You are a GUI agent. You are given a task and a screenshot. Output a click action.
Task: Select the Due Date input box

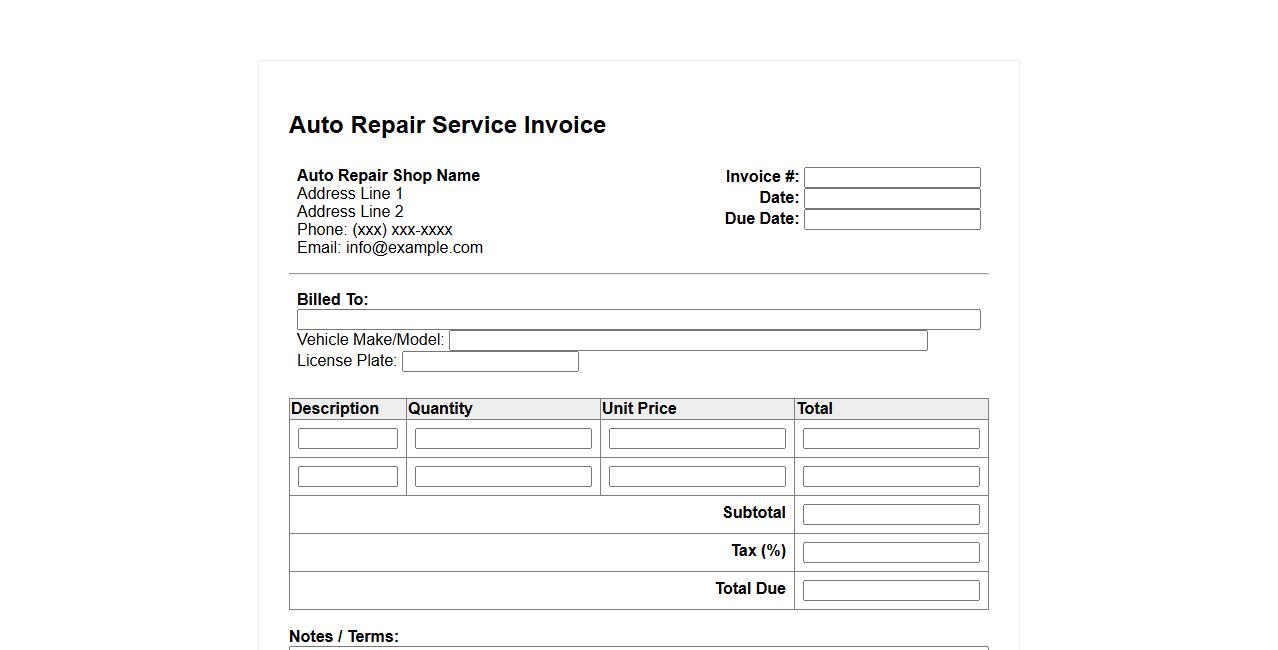coord(892,219)
